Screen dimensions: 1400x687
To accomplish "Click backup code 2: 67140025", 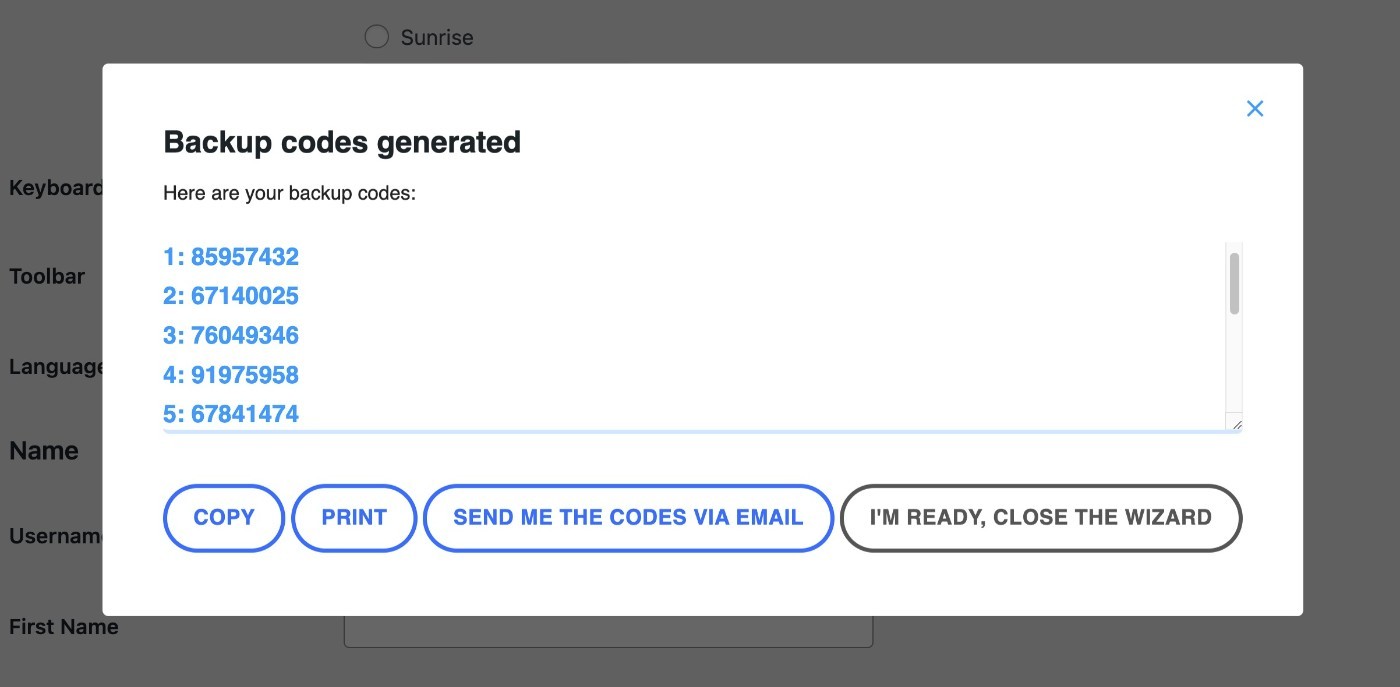I will point(231,296).
